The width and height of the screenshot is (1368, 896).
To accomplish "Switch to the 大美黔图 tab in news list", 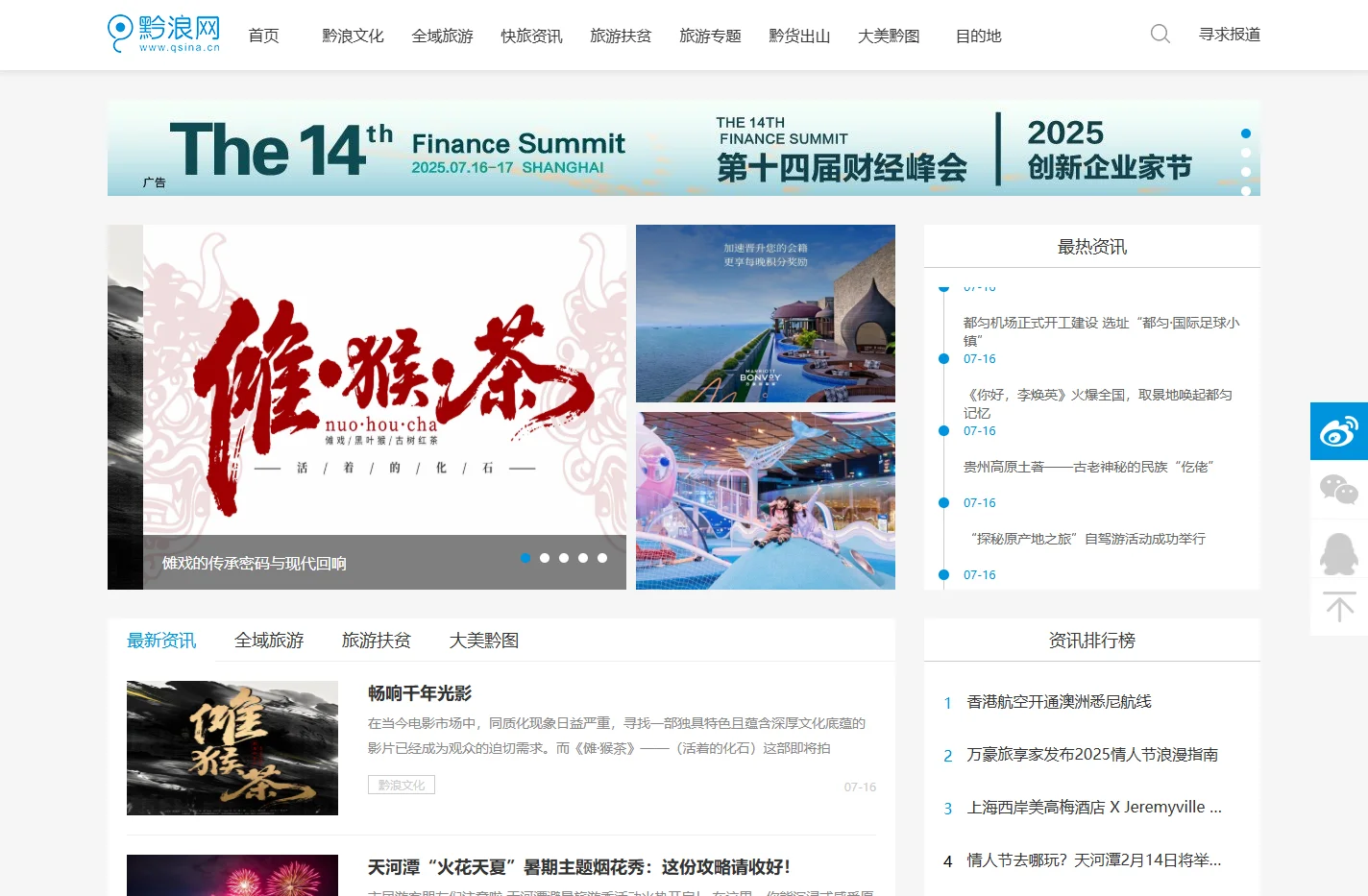I will coord(484,641).
